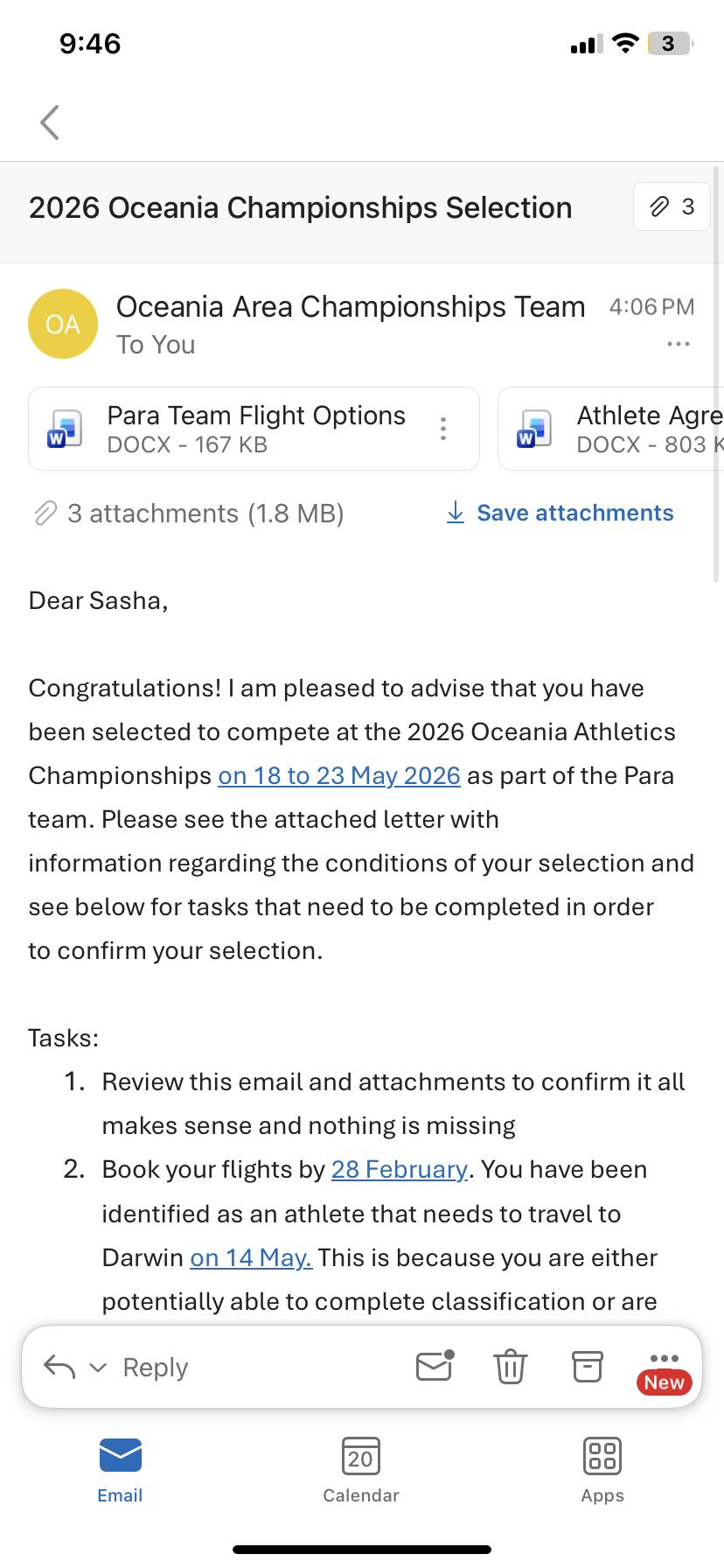
Task: Open Para Team Flight Options overflow menu
Action: (443, 429)
